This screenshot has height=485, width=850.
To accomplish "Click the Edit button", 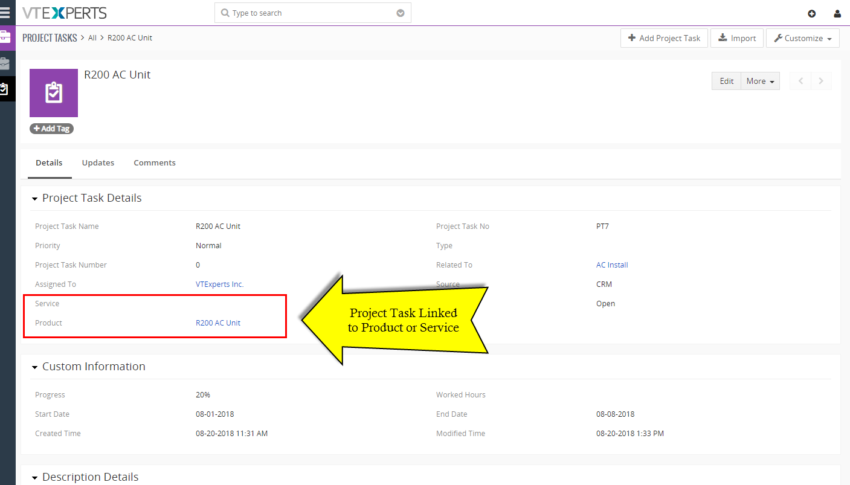I will coord(726,81).
